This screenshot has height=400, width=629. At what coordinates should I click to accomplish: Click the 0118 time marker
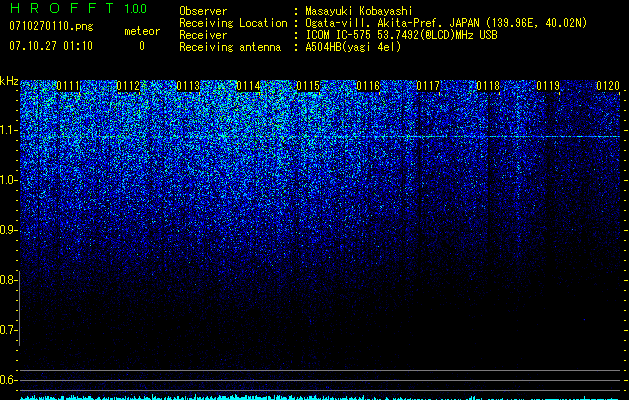point(488,86)
